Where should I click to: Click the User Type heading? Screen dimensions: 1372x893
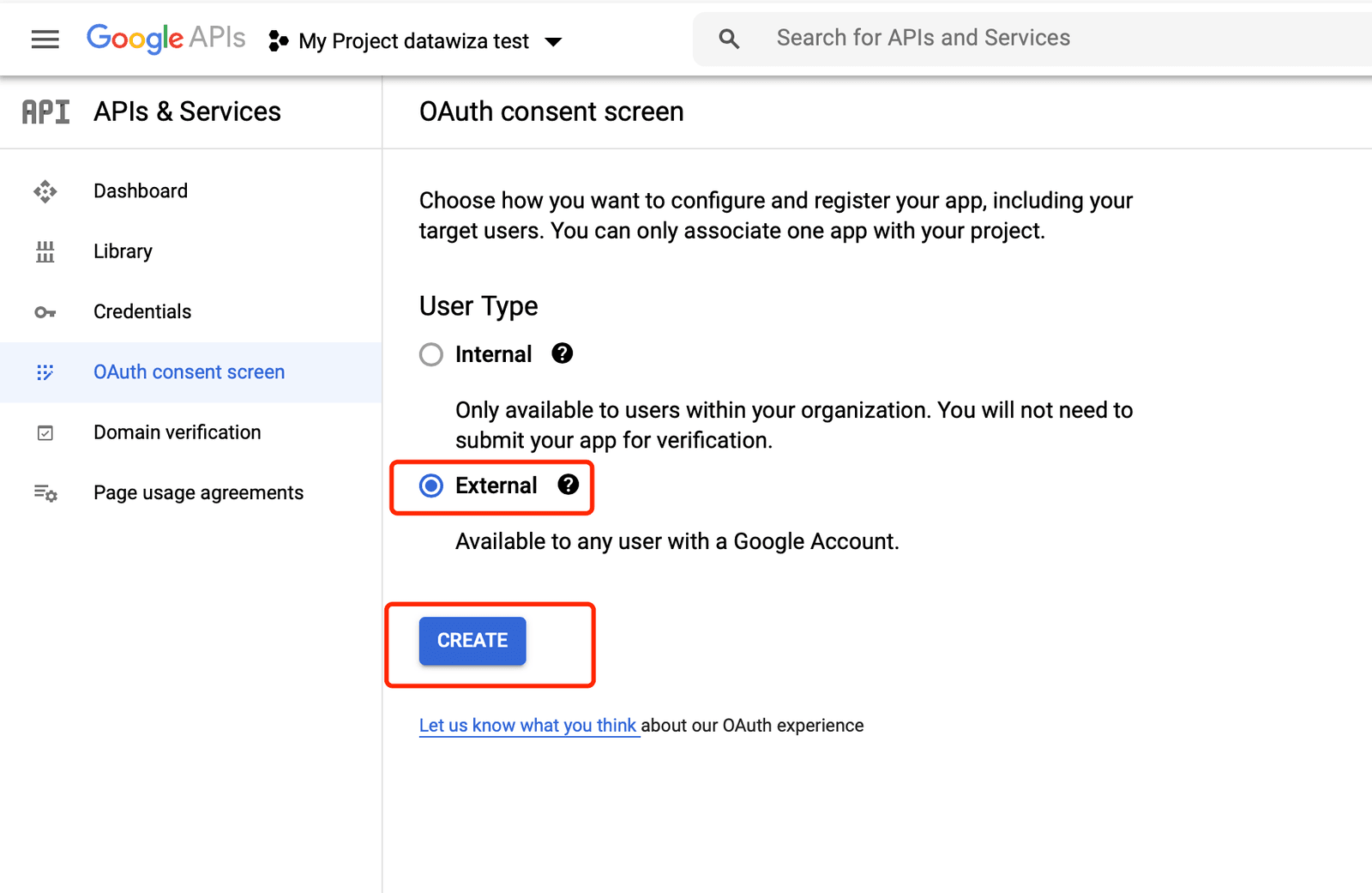(x=478, y=306)
